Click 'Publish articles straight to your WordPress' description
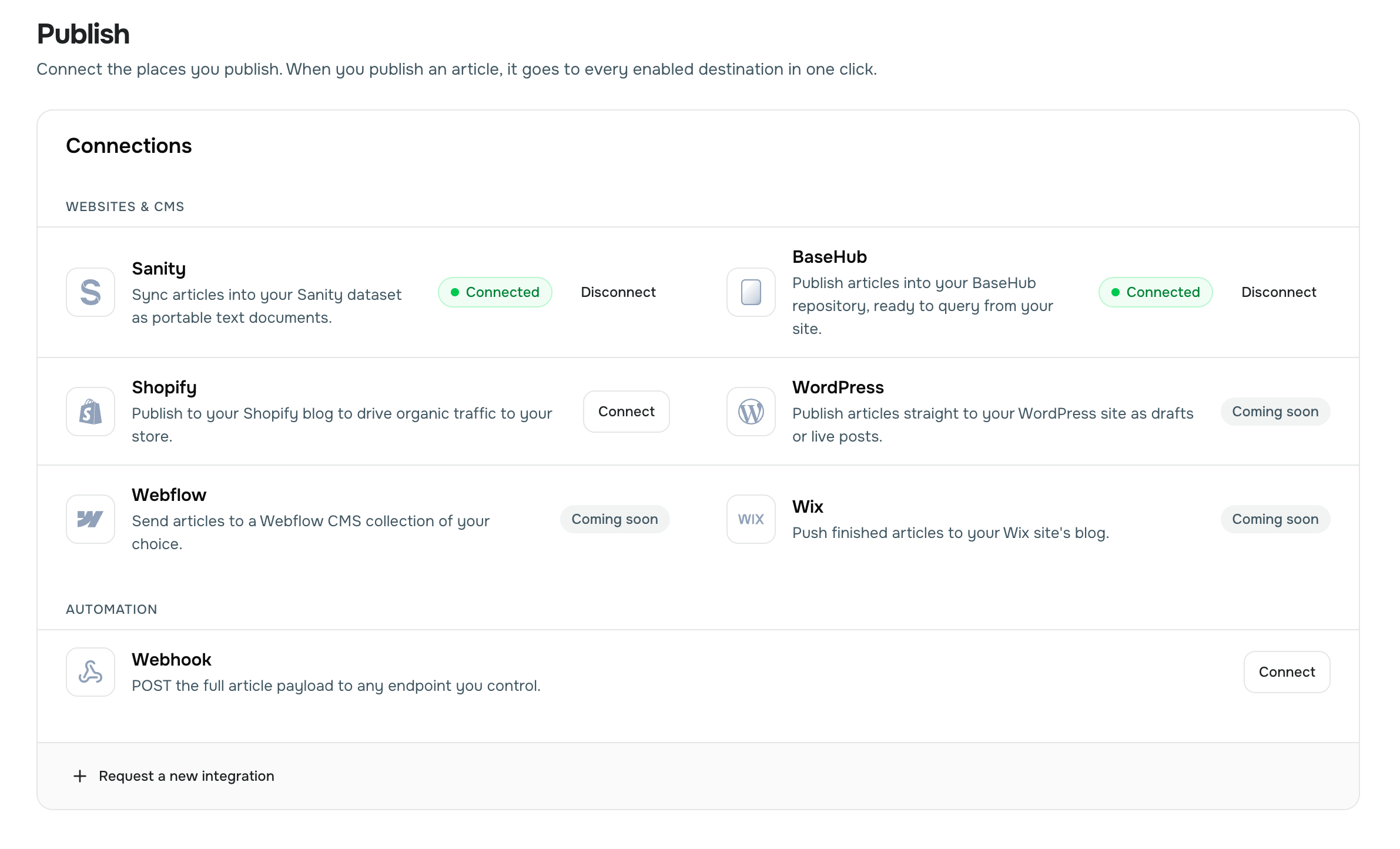1400x849 pixels. tap(993, 425)
